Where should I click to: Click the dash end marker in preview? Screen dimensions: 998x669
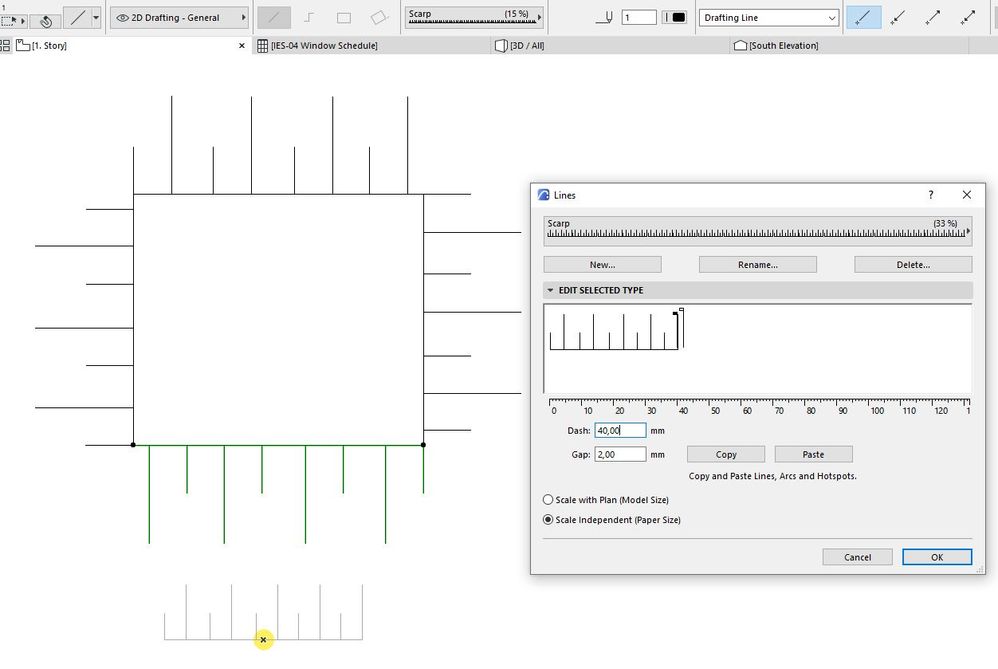pos(675,313)
